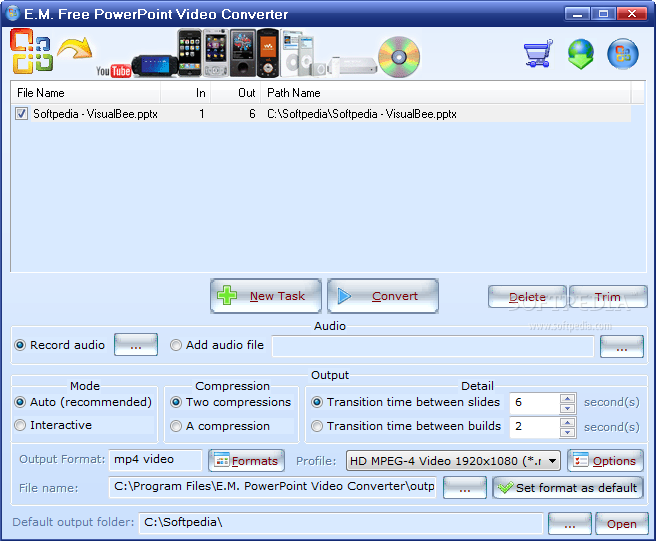Open the Options button

pyautogui.click(x=605, y=461)
